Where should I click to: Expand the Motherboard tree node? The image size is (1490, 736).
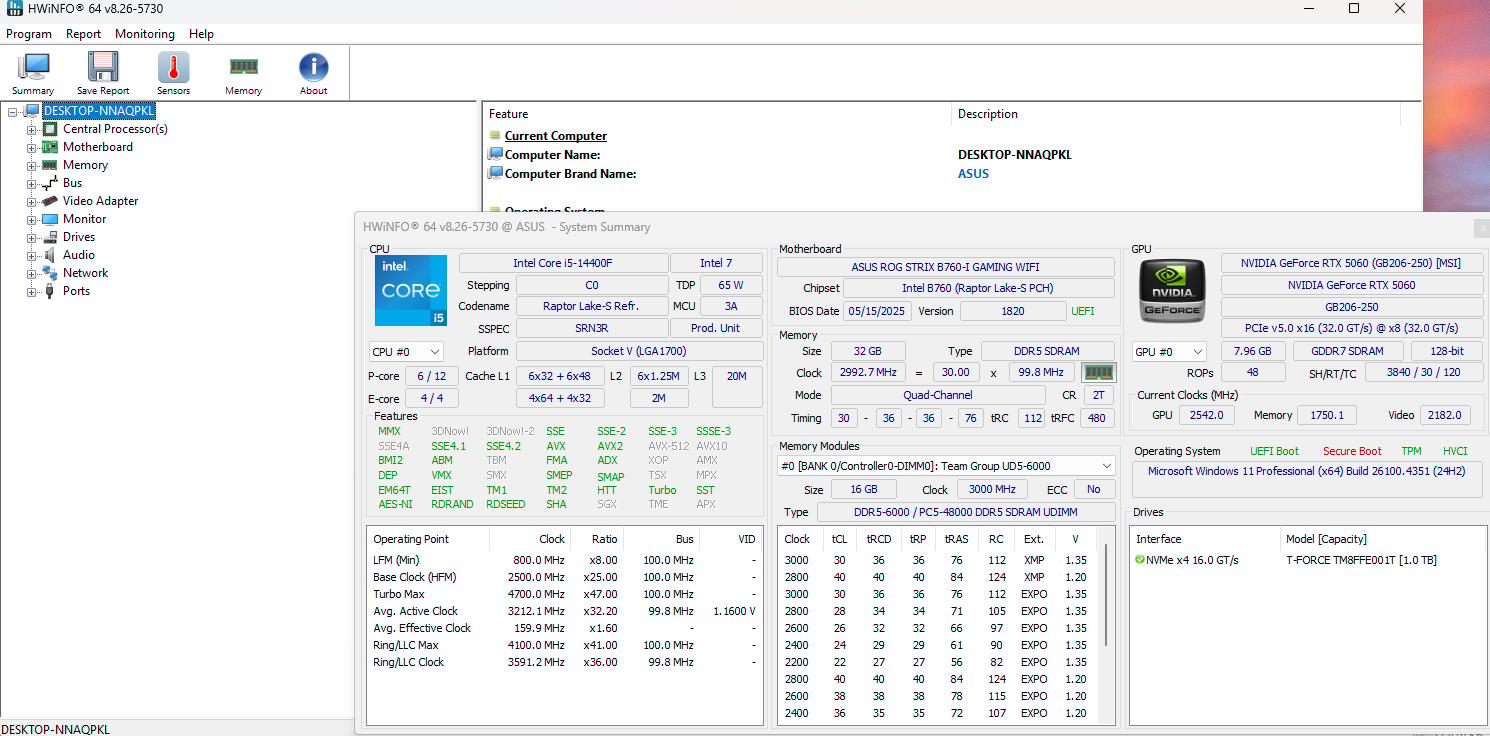(32, 147)
